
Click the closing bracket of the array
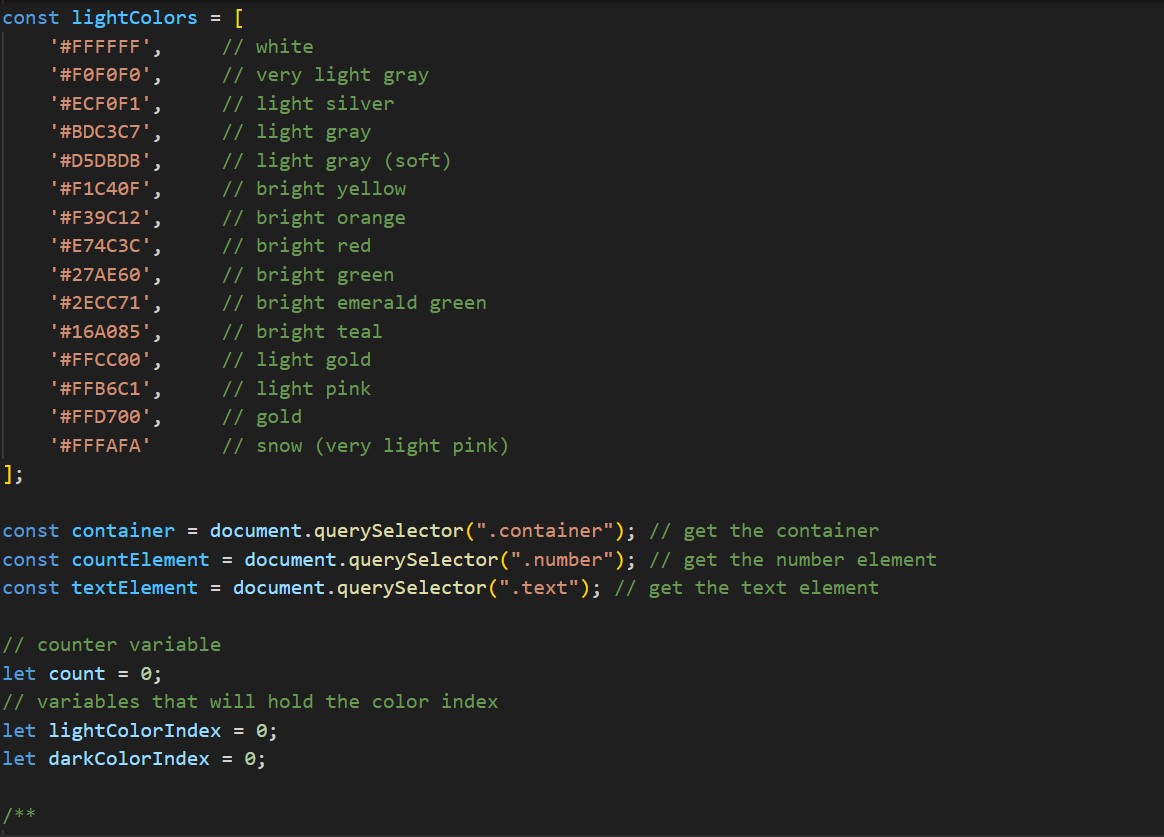pos(8,474)
